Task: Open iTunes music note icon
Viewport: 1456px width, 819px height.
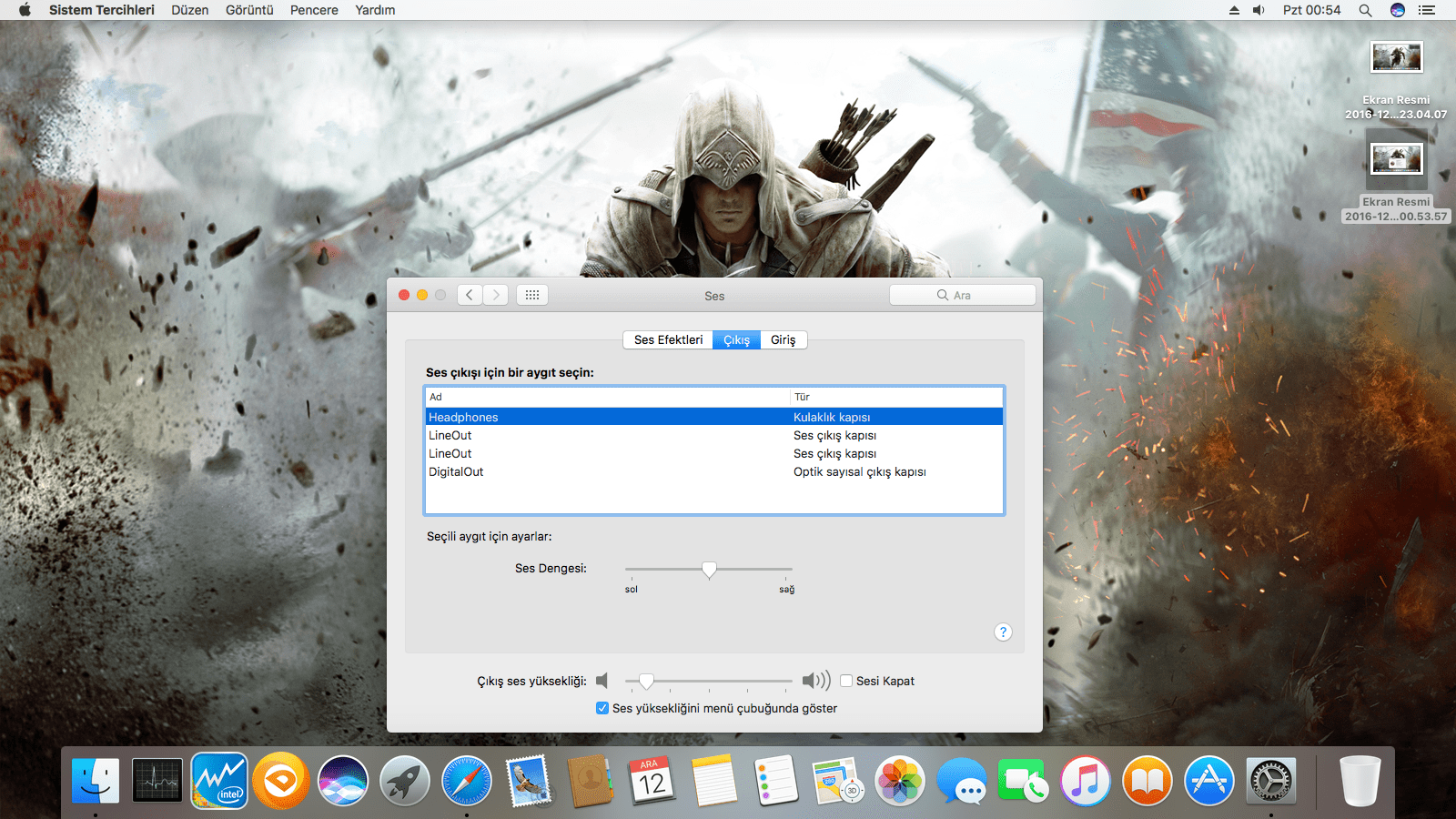Action: click(1086, 781)
